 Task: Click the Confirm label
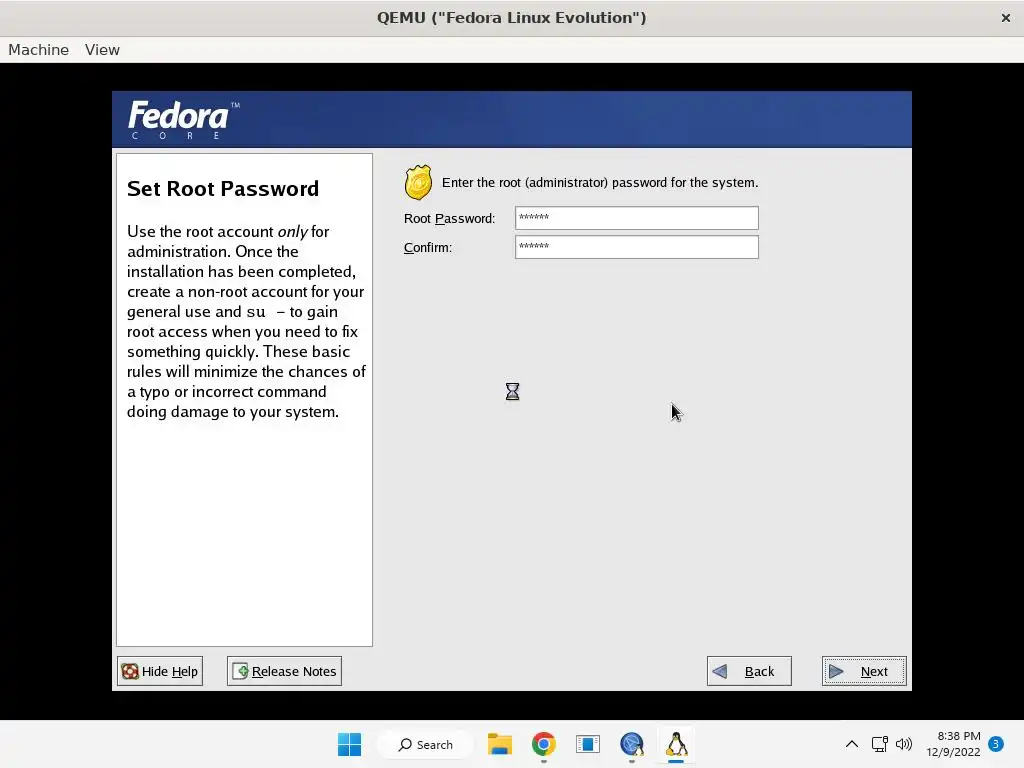[428, 248]
